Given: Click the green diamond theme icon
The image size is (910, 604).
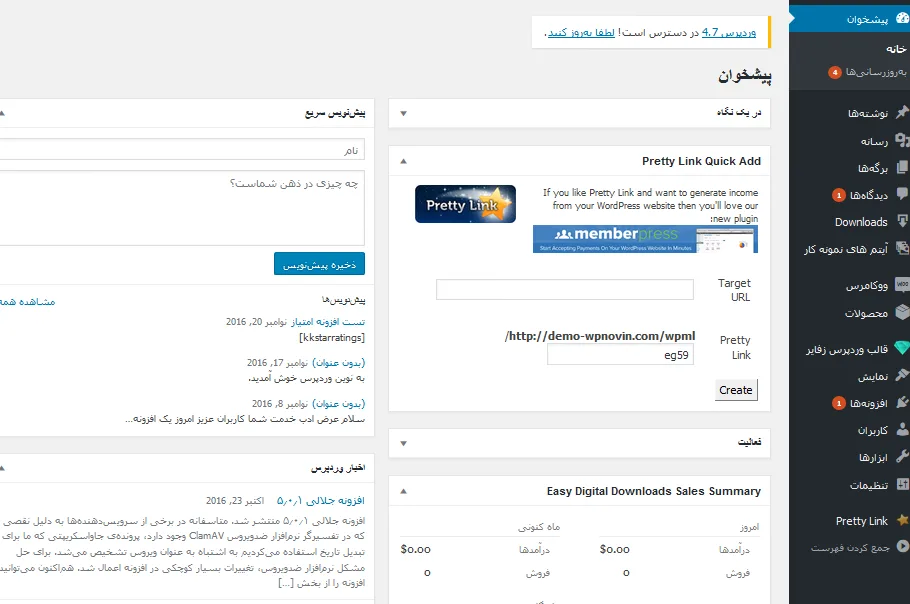Looking at the screenshot, I should point(902,348).
